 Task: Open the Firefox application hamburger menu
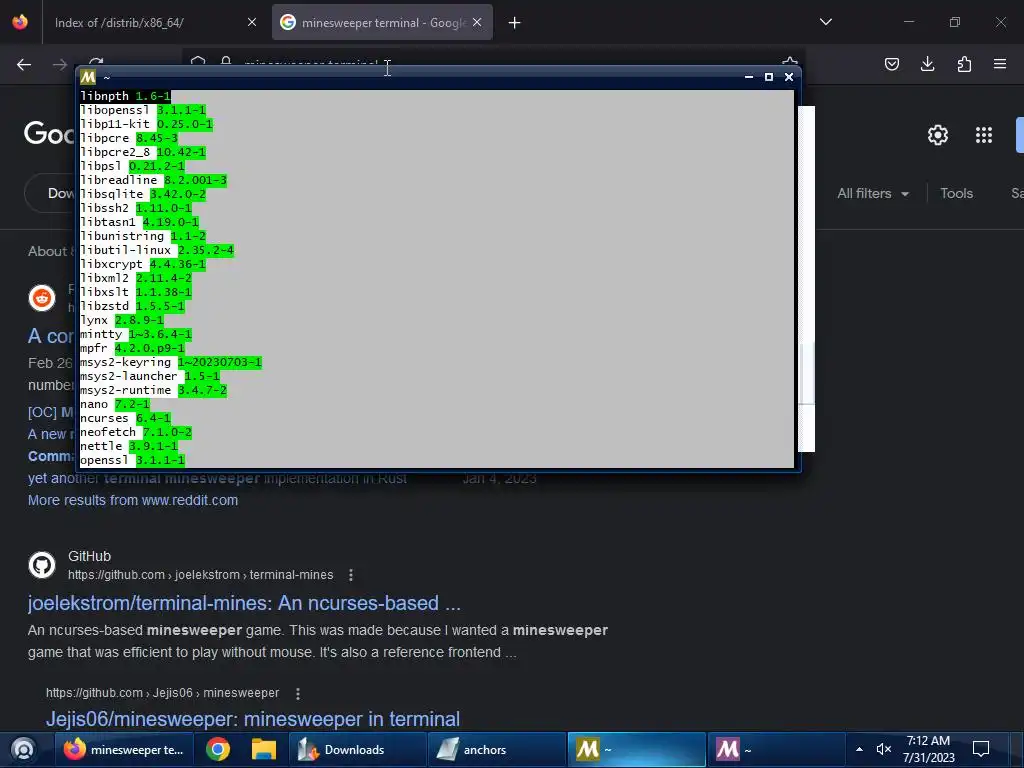point(1000,64)
